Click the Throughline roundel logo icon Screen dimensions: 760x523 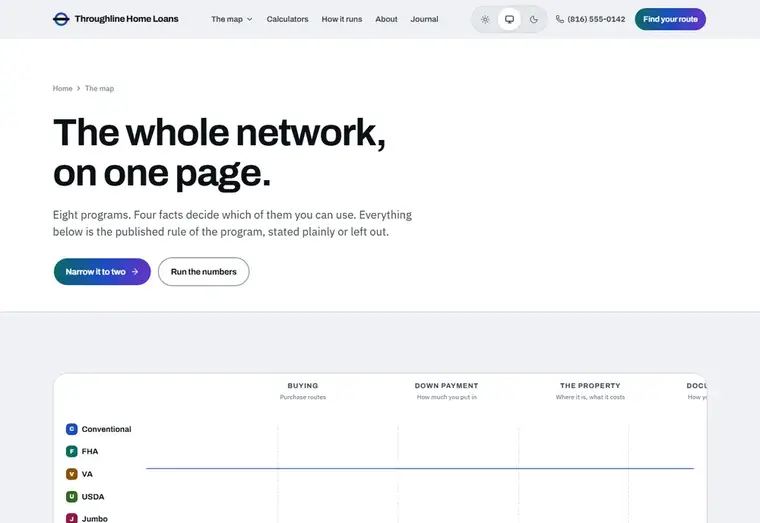(x=61, y=19)
